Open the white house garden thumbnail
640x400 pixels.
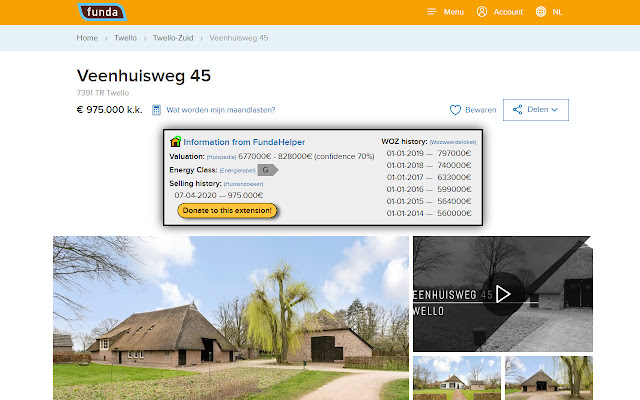coord(457,378)
